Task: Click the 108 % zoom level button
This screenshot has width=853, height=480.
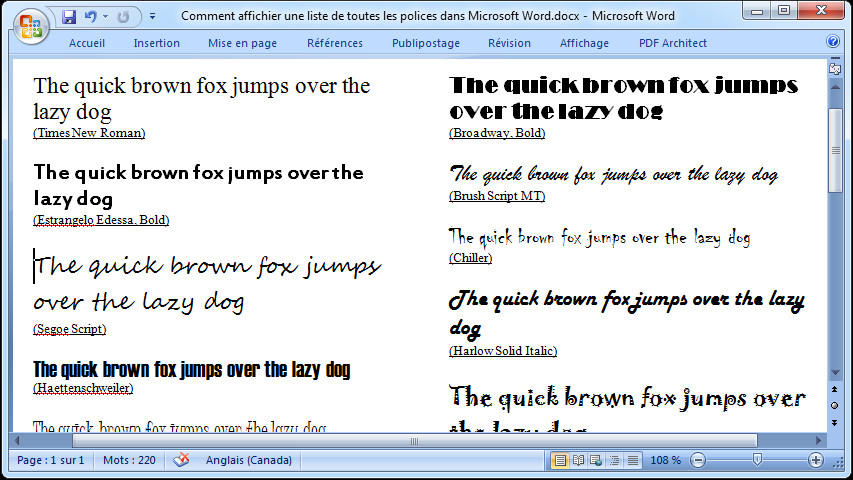Action: [x=665, y=460]
